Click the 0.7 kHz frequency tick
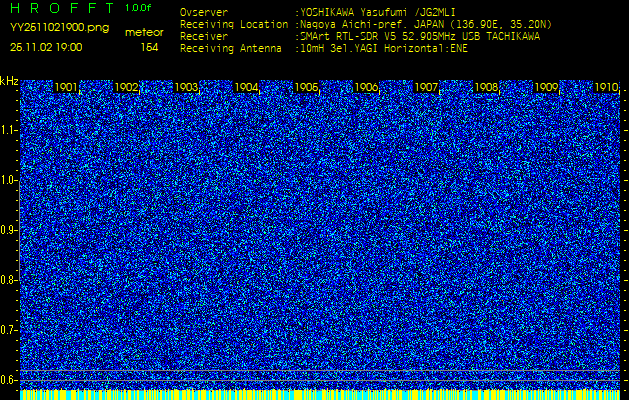629x400 pixels. coord(9,330)
